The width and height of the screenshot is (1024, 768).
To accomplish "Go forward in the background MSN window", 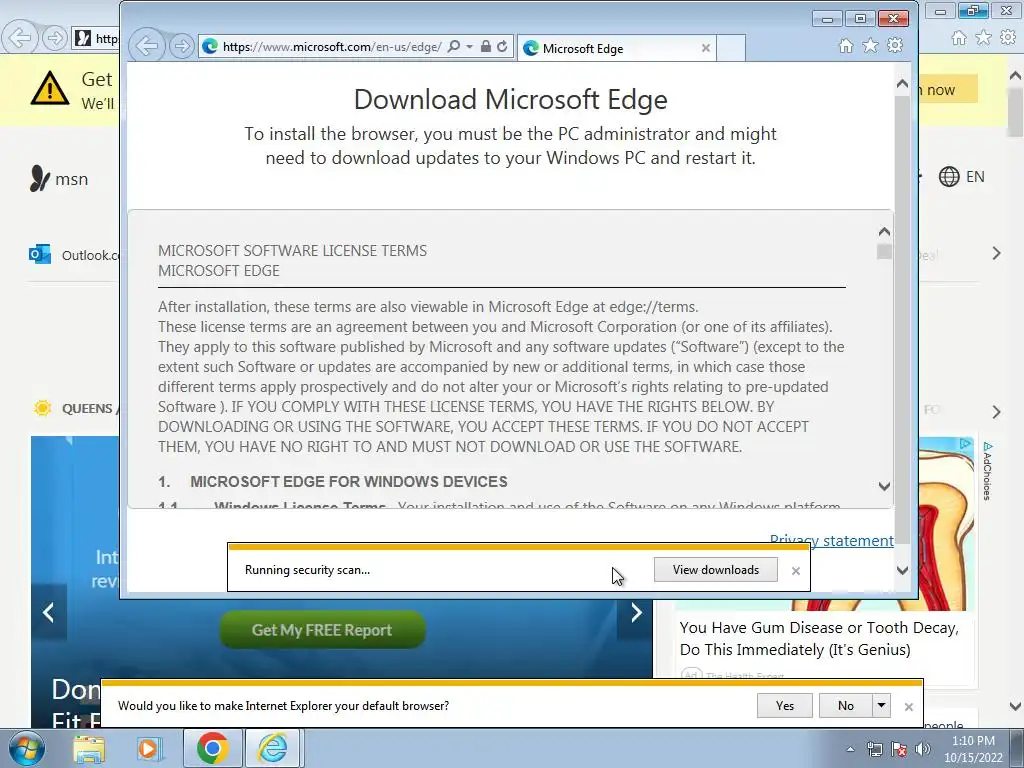I will pyautogui.click(x=55, y=37).
